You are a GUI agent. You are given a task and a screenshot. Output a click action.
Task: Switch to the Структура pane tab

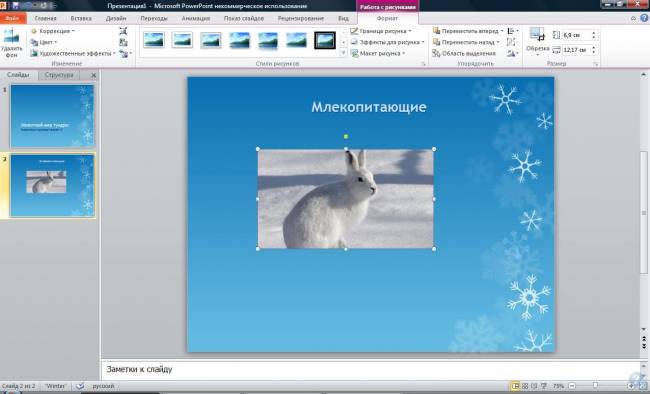point(59,75)
